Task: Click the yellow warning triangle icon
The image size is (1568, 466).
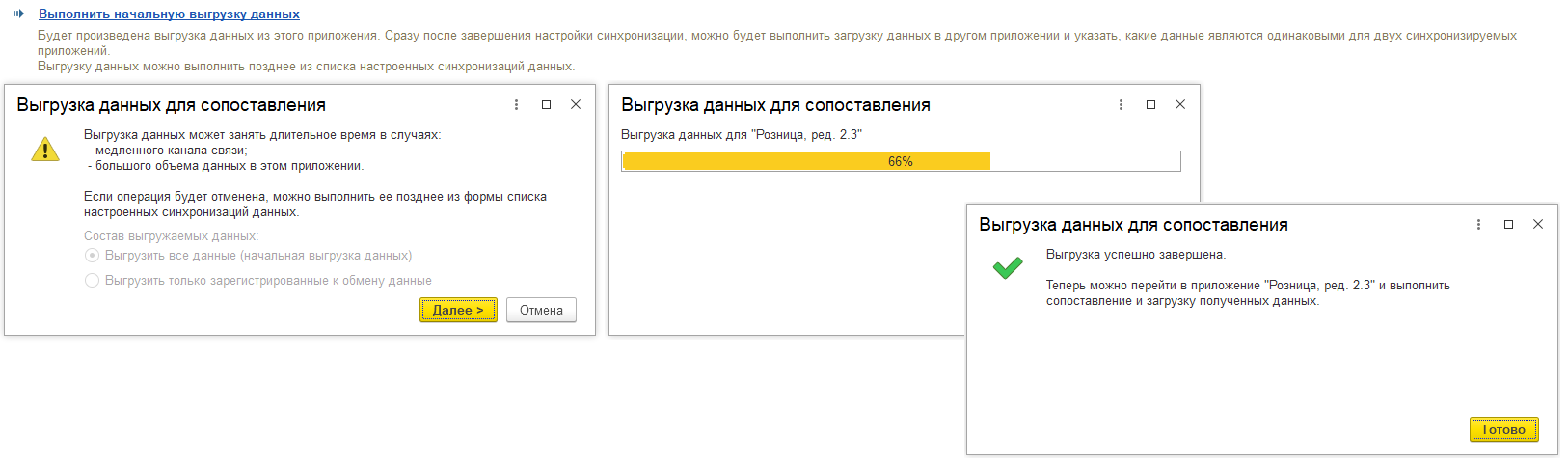Action: click(x=45, y=150)
